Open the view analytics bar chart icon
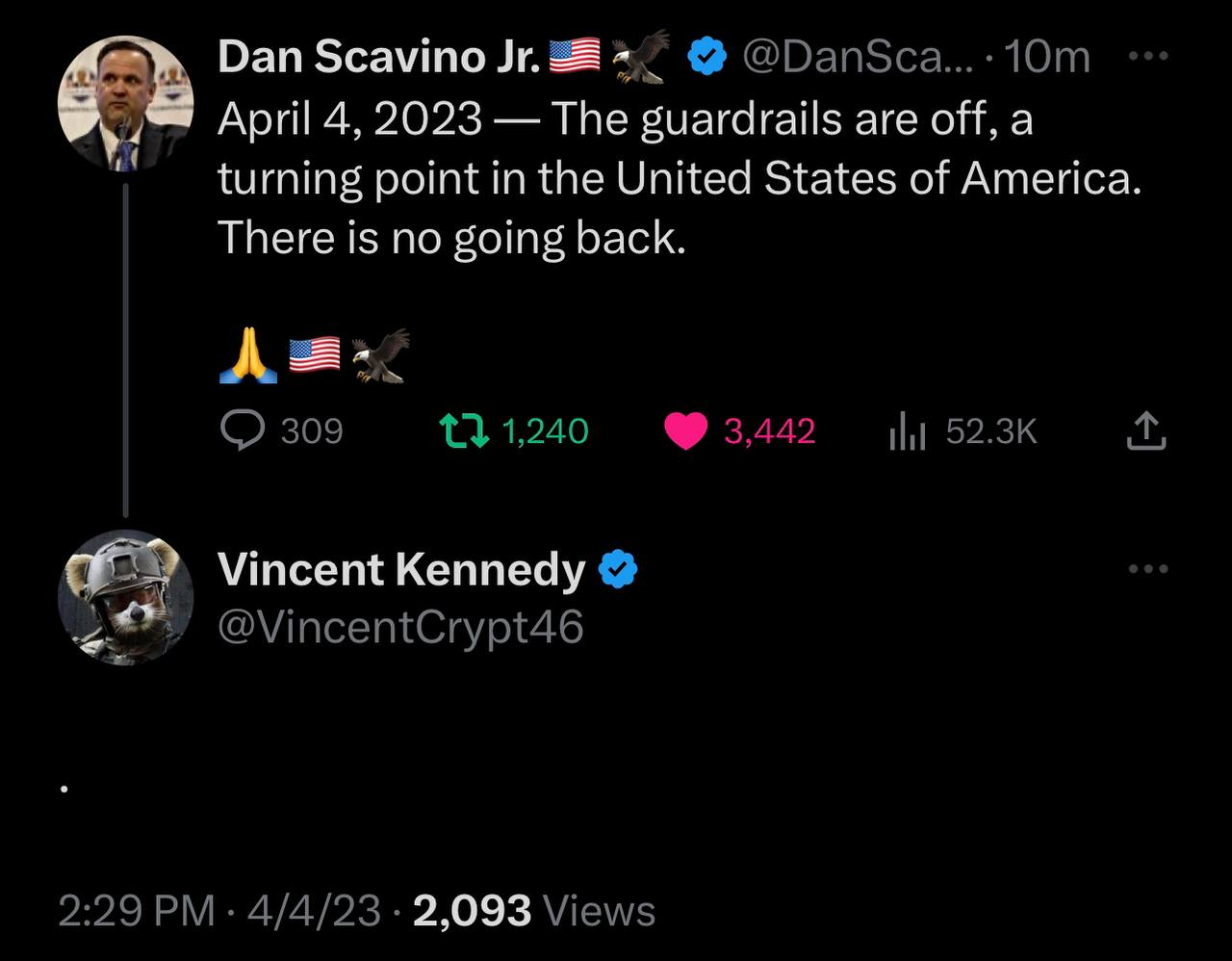 [907, 431]
